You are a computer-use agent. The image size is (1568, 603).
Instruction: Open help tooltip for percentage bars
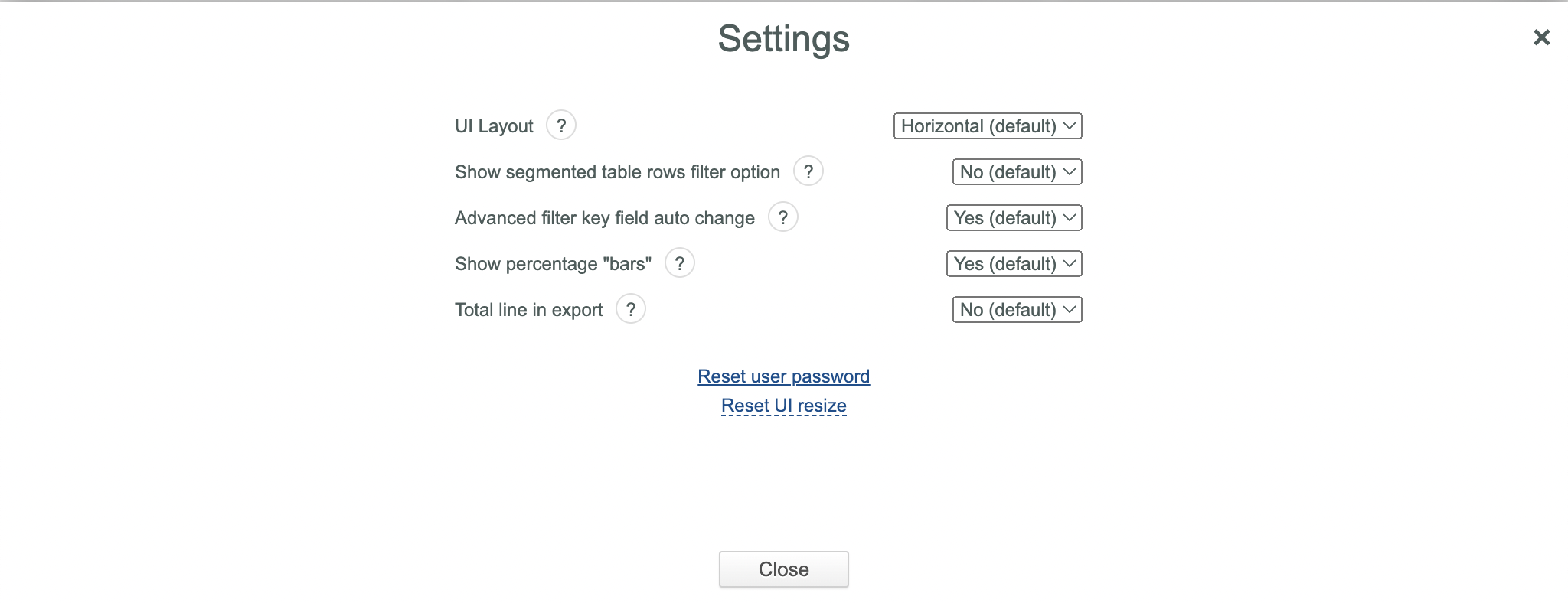[x=680, y=262]
